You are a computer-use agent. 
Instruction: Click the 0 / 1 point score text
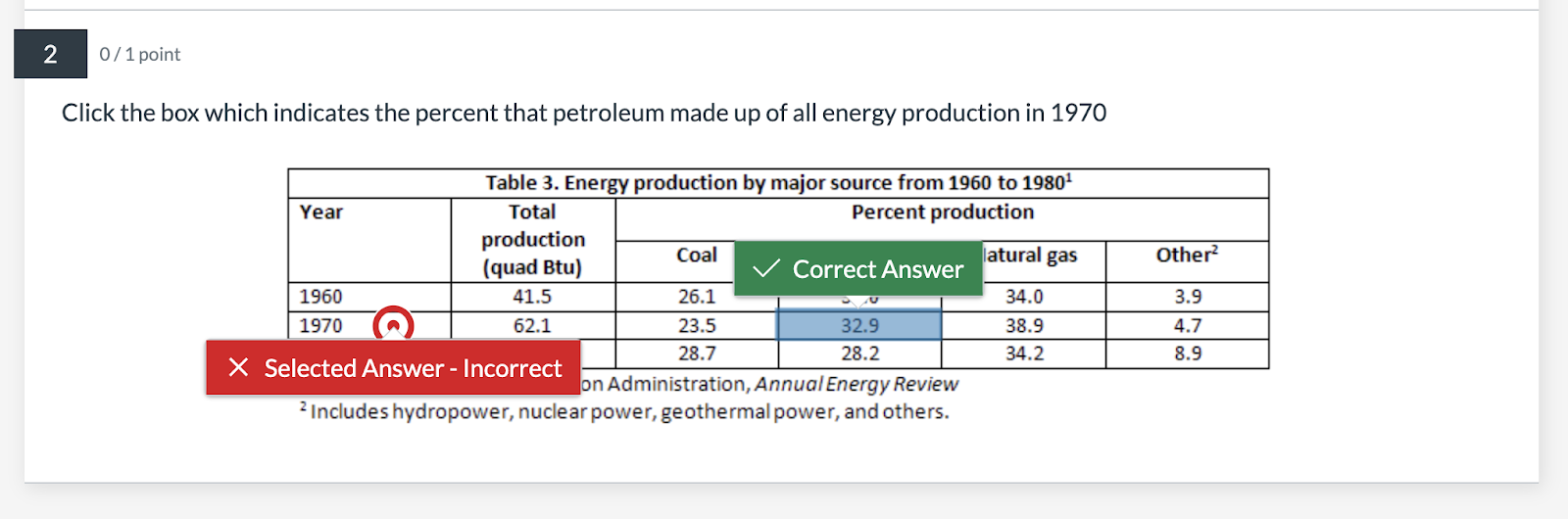point(140,55)
